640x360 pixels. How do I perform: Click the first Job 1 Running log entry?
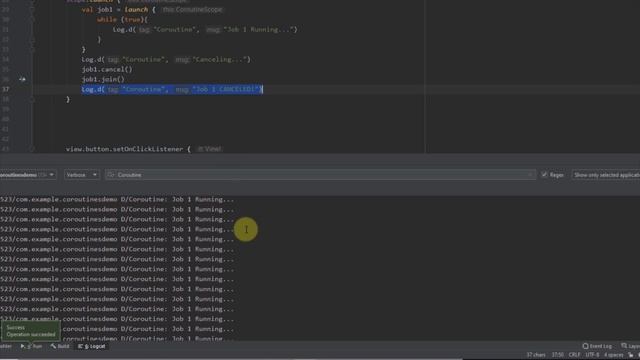[x=117, y=200]
